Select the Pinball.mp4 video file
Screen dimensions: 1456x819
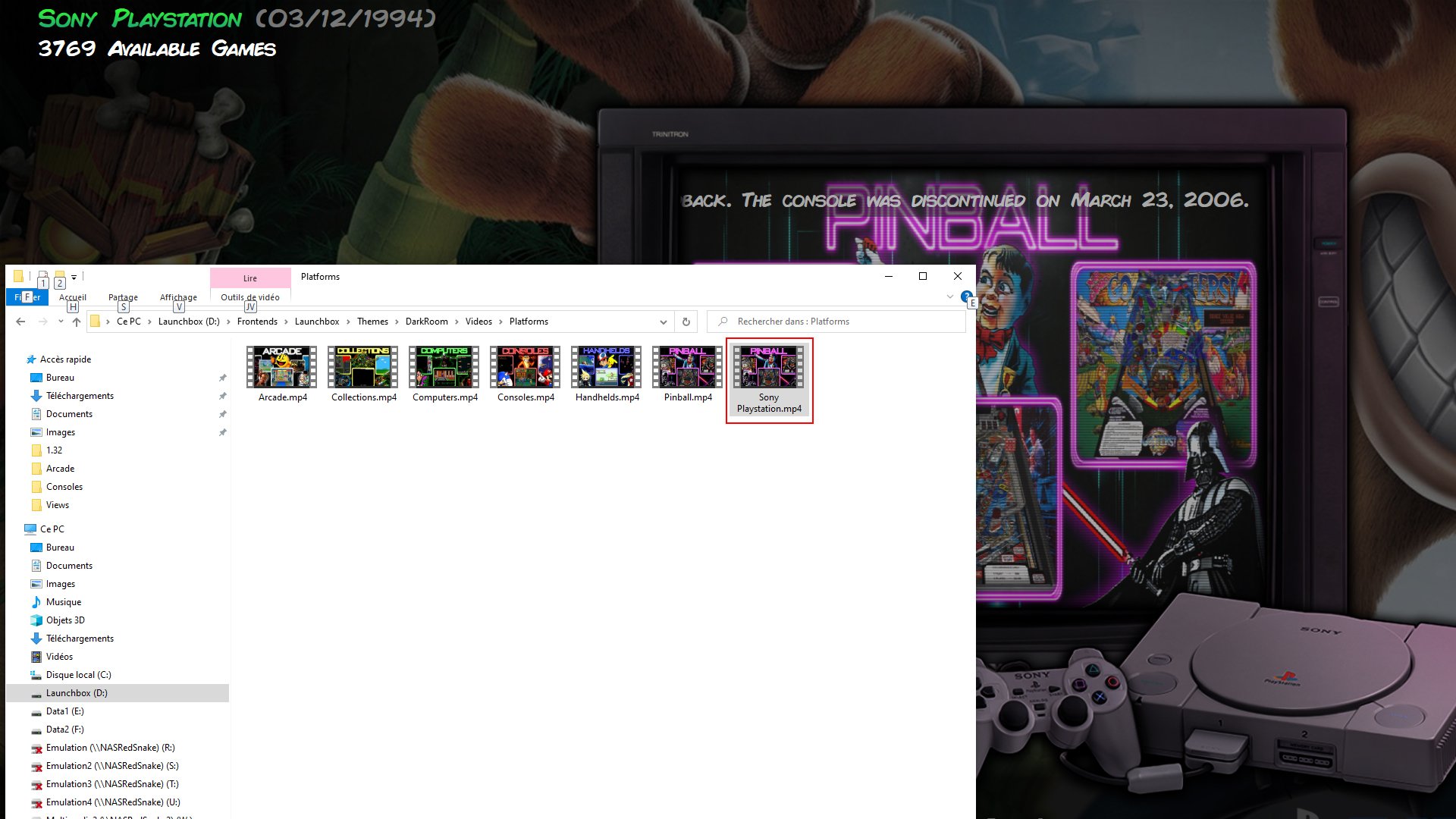[688, 375]
